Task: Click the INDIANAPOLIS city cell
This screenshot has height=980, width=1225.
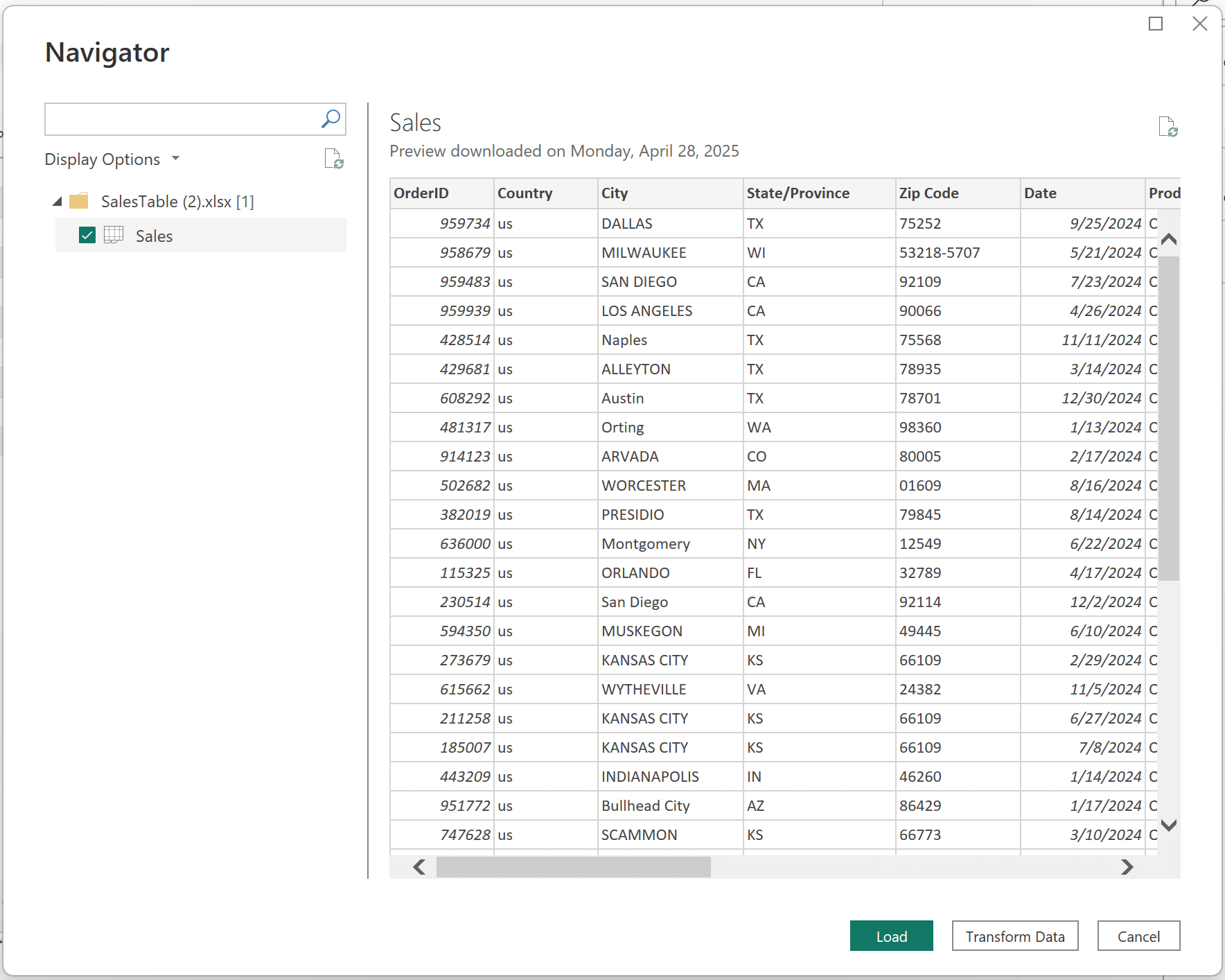Action: pyautogui.click(x=671, y=777)
